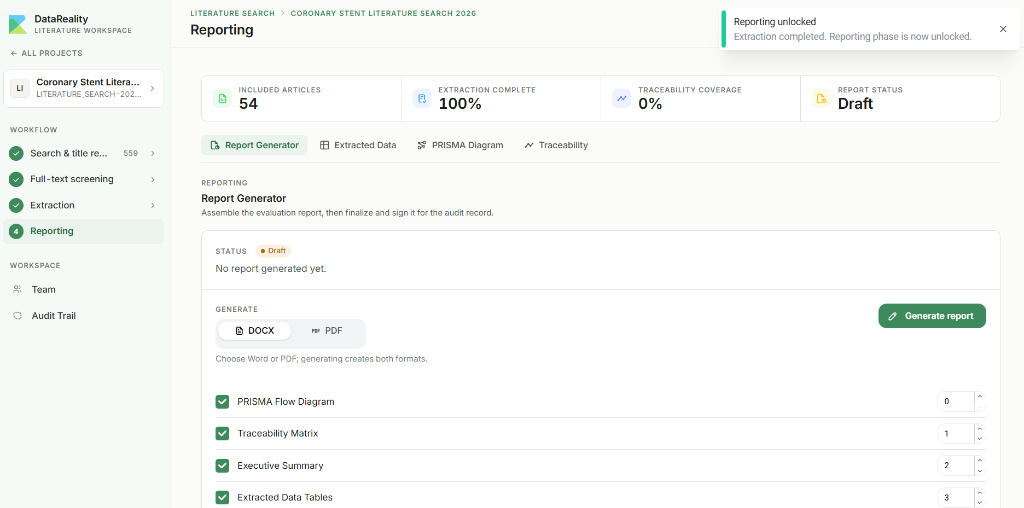Click the 54 included articles value

click(248, 104)
